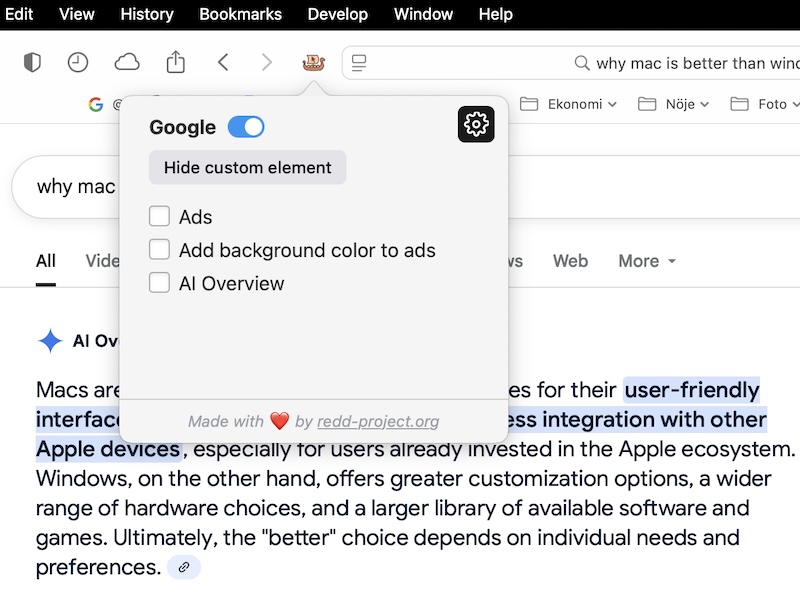The height and width of the screenshot is (593, 800).
Task: Click the magnifier icon in address bar
Action: [x=582, y=63]
